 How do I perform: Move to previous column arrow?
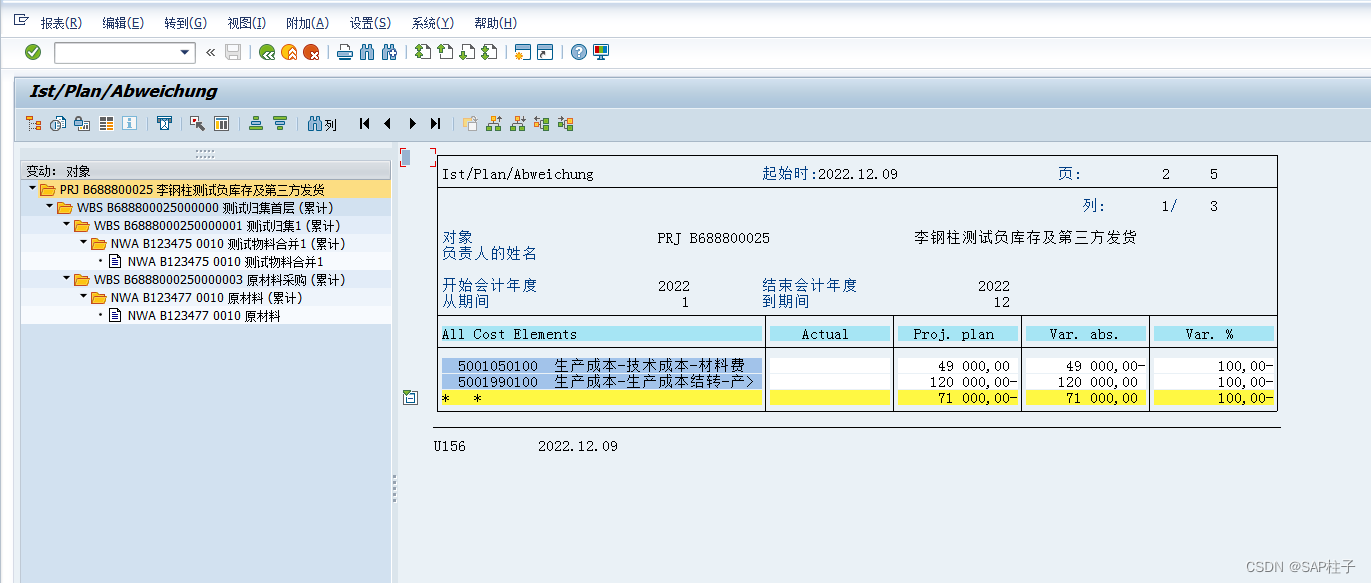(x=387, y=124)
